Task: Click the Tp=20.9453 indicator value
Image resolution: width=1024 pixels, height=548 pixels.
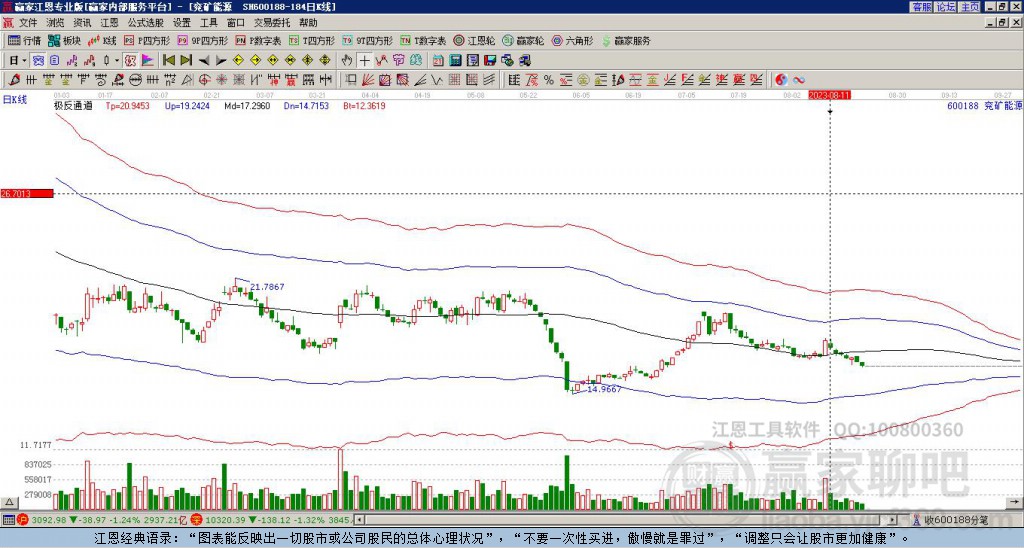Action: [x=127, y=105]
